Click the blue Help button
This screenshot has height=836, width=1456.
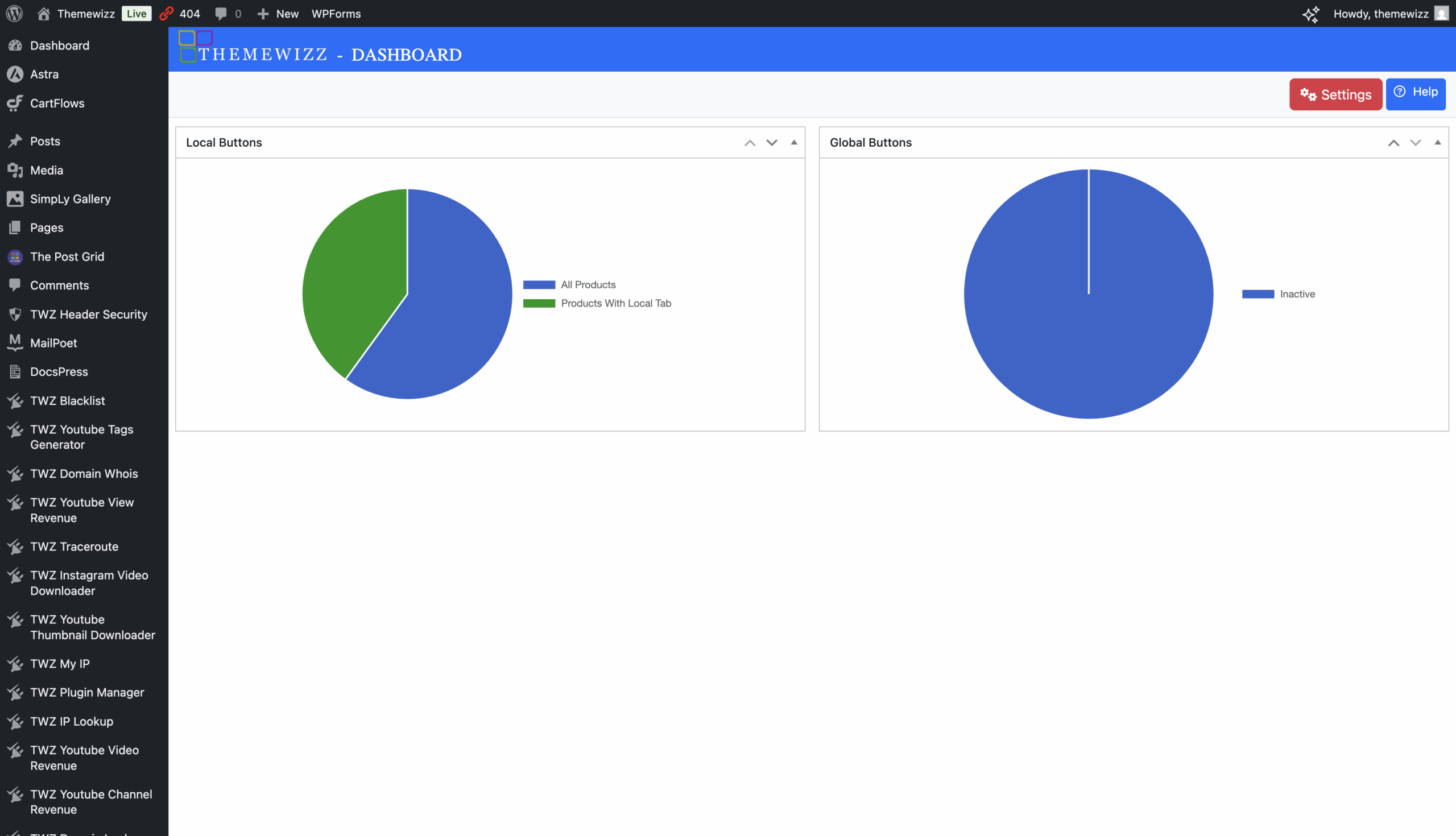[1415, 93]
